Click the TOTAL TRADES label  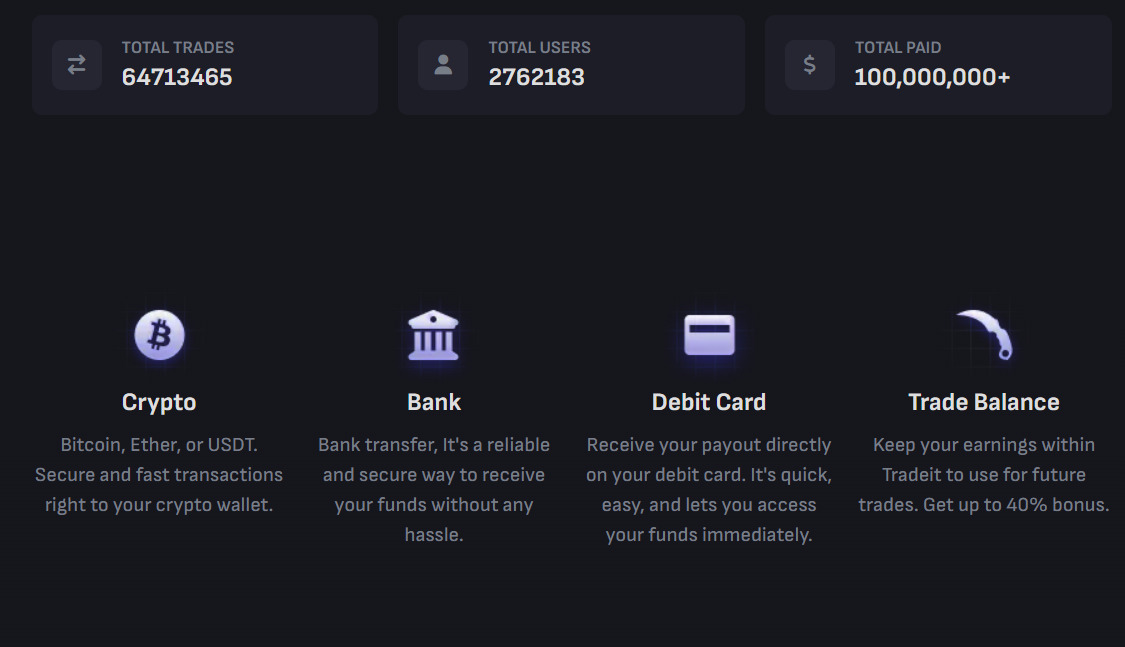click(x=178, y=47)
